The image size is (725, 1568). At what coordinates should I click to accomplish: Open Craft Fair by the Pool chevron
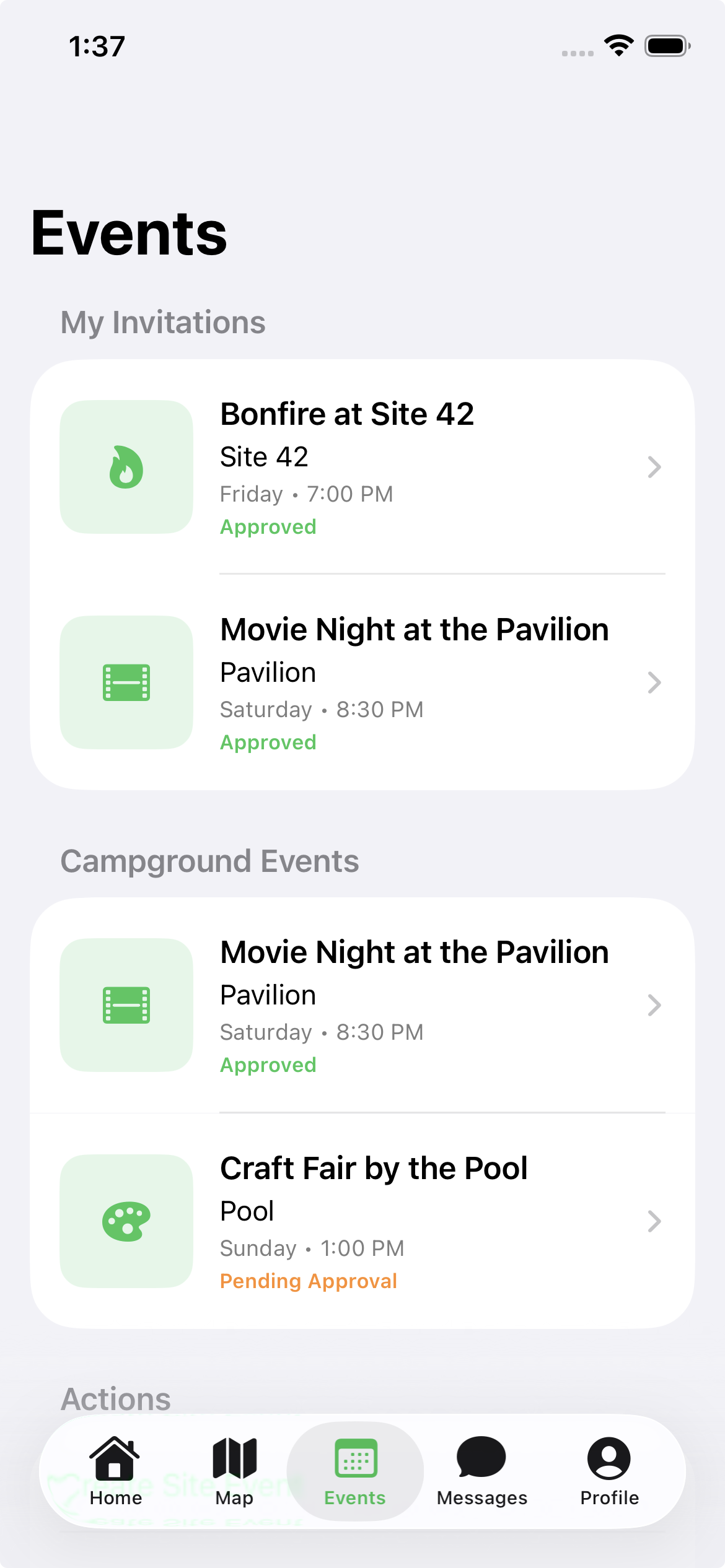pos(654,1221)
